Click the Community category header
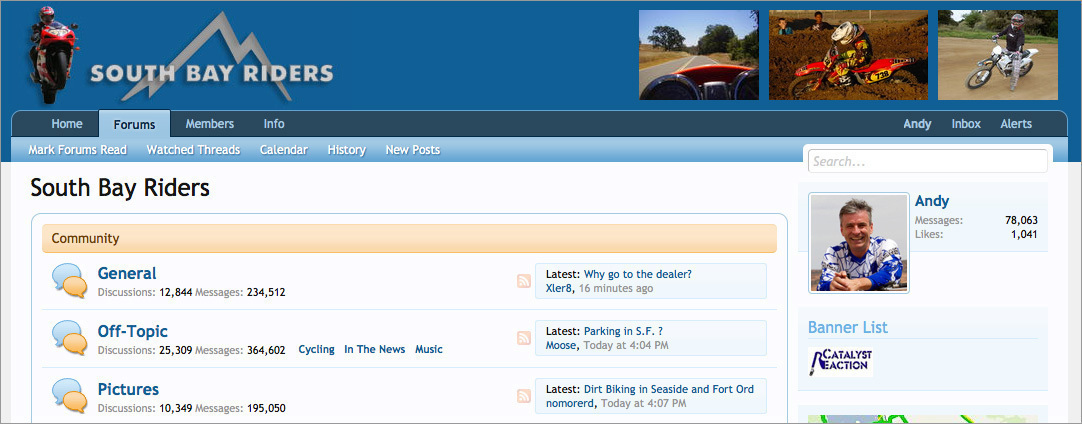This screenshot has width=1082, height=424. 409,238
